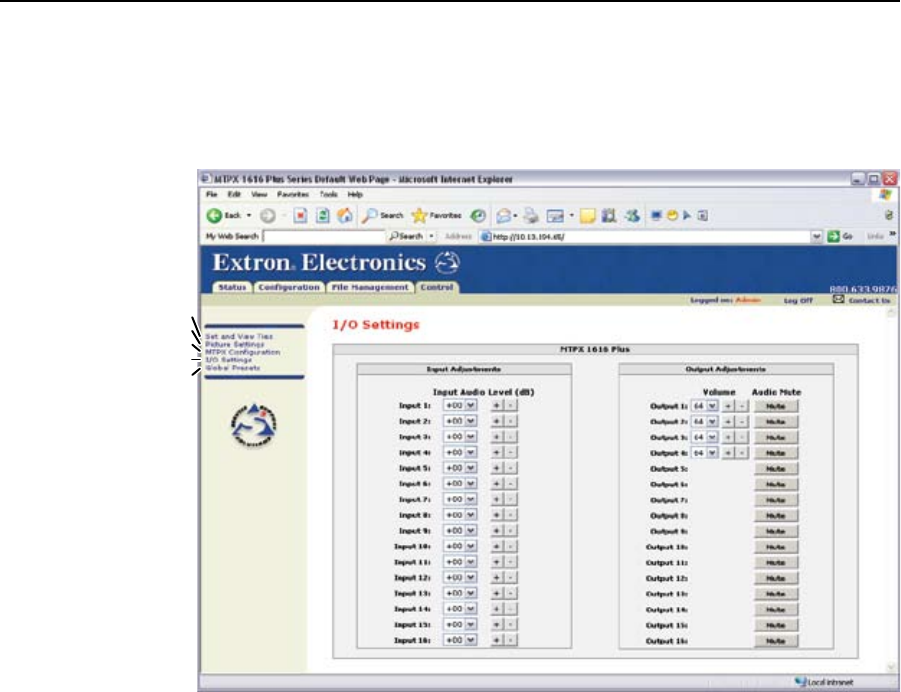Switch to the Status tab

(x=232, y=287)
